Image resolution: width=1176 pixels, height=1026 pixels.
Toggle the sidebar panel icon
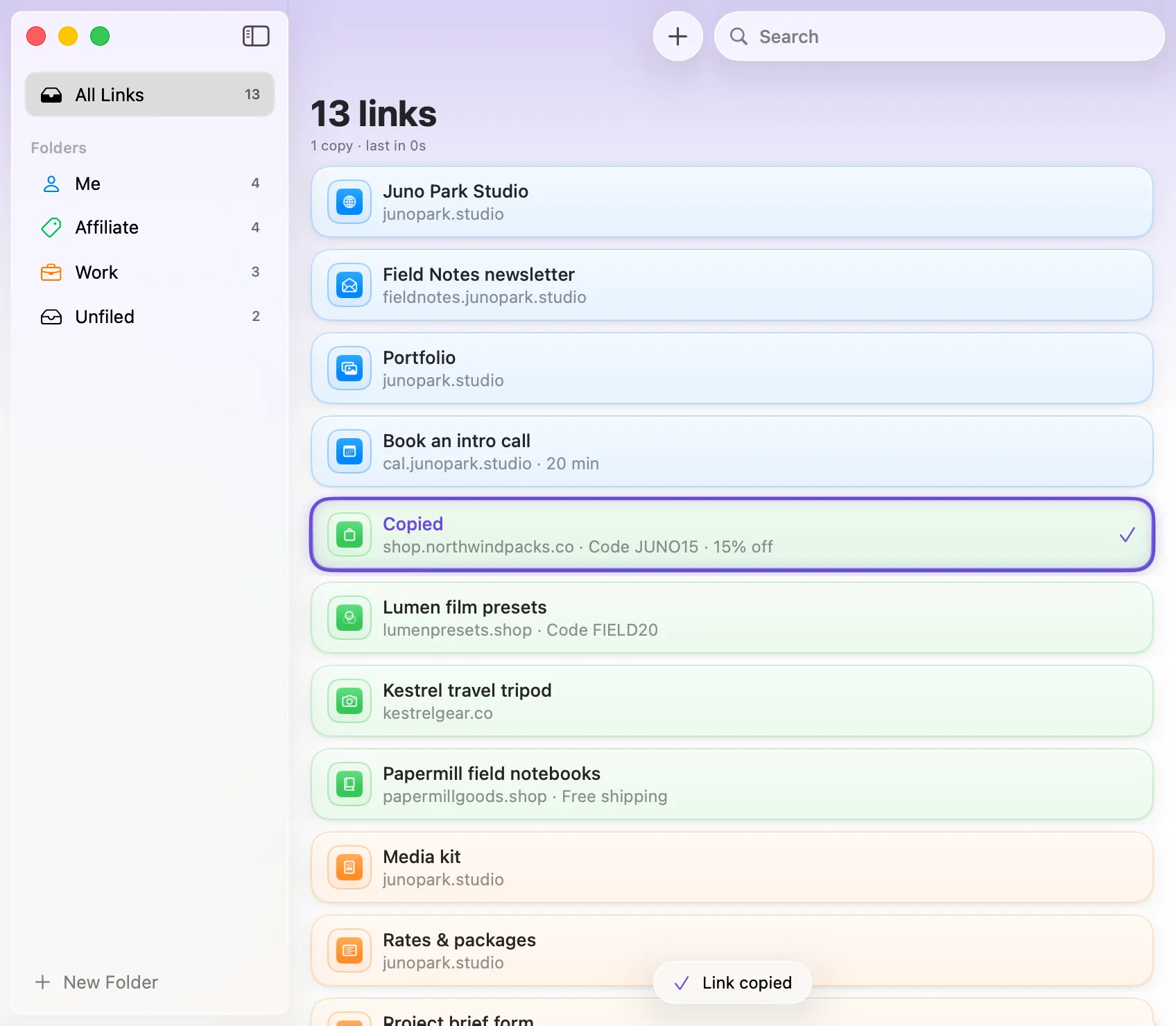[256, 36]
